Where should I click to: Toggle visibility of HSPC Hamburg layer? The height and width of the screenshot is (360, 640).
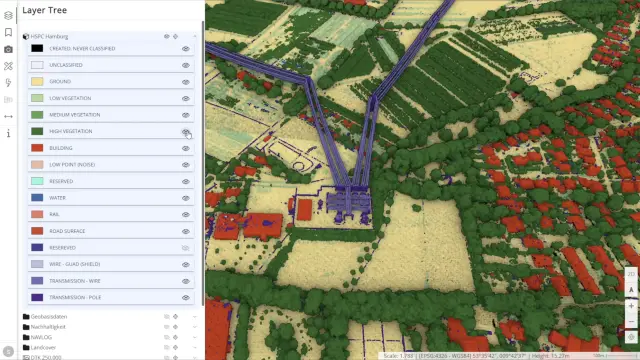[x=167, y=36]
